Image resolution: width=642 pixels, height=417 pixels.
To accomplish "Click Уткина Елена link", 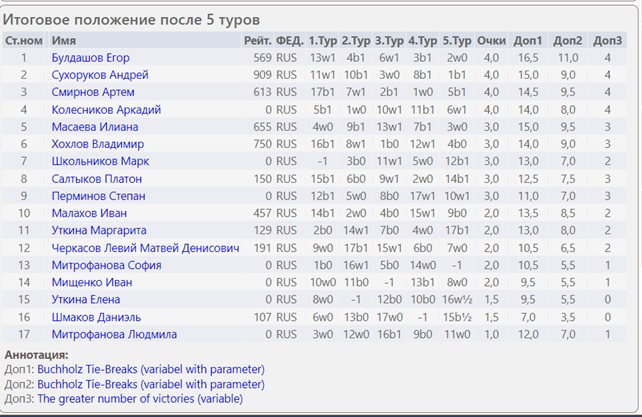I will click(86, 300).
